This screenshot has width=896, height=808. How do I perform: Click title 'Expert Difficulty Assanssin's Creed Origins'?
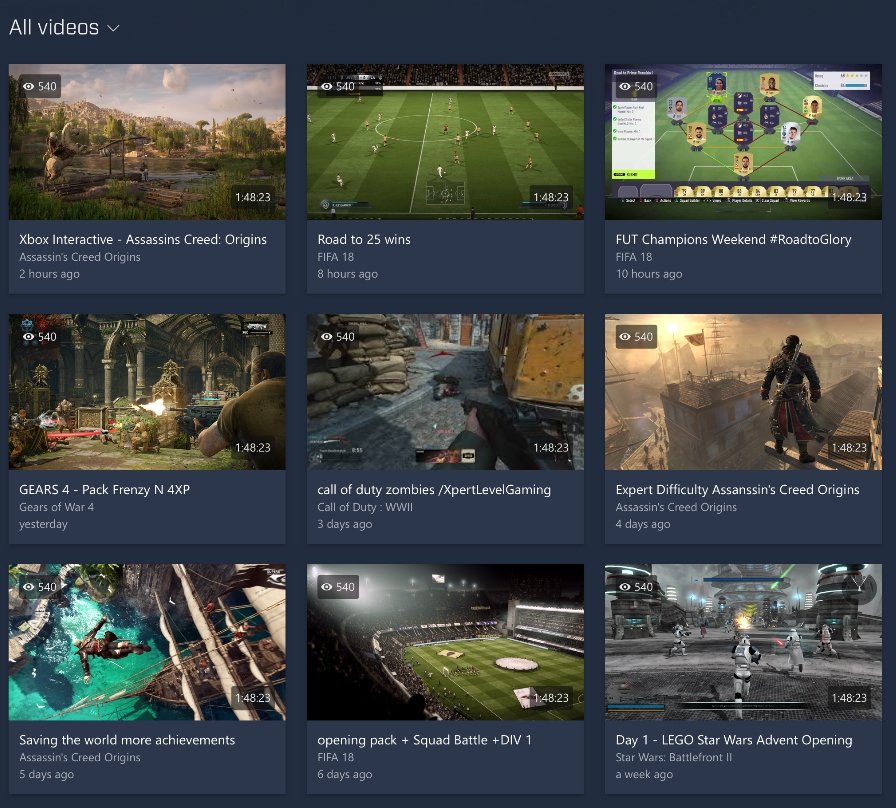pyautogui.click(x=737, y=490)
